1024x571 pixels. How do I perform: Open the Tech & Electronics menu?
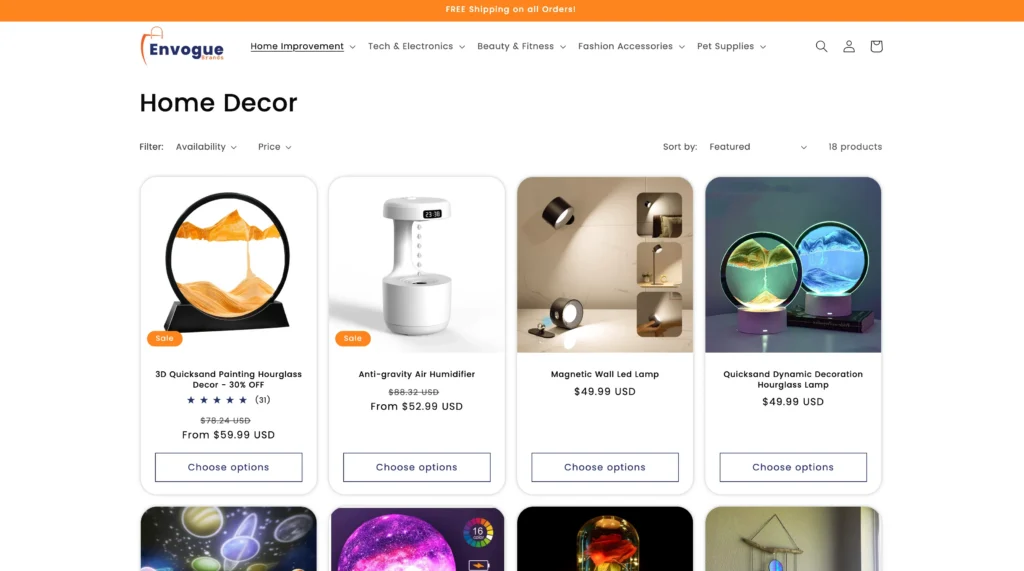tap(416, 46)
